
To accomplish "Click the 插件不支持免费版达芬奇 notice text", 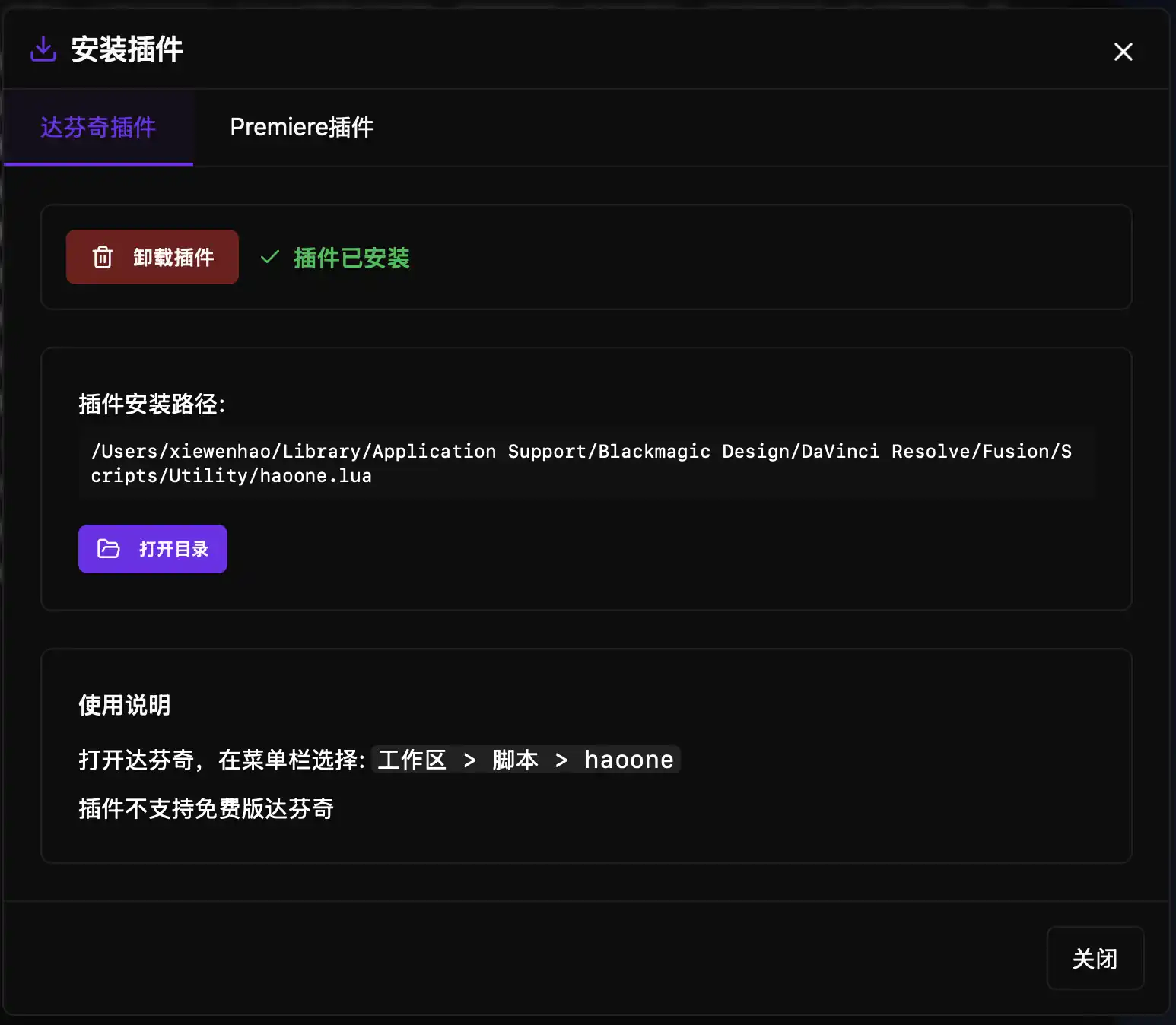I will (x=207, y=808).
